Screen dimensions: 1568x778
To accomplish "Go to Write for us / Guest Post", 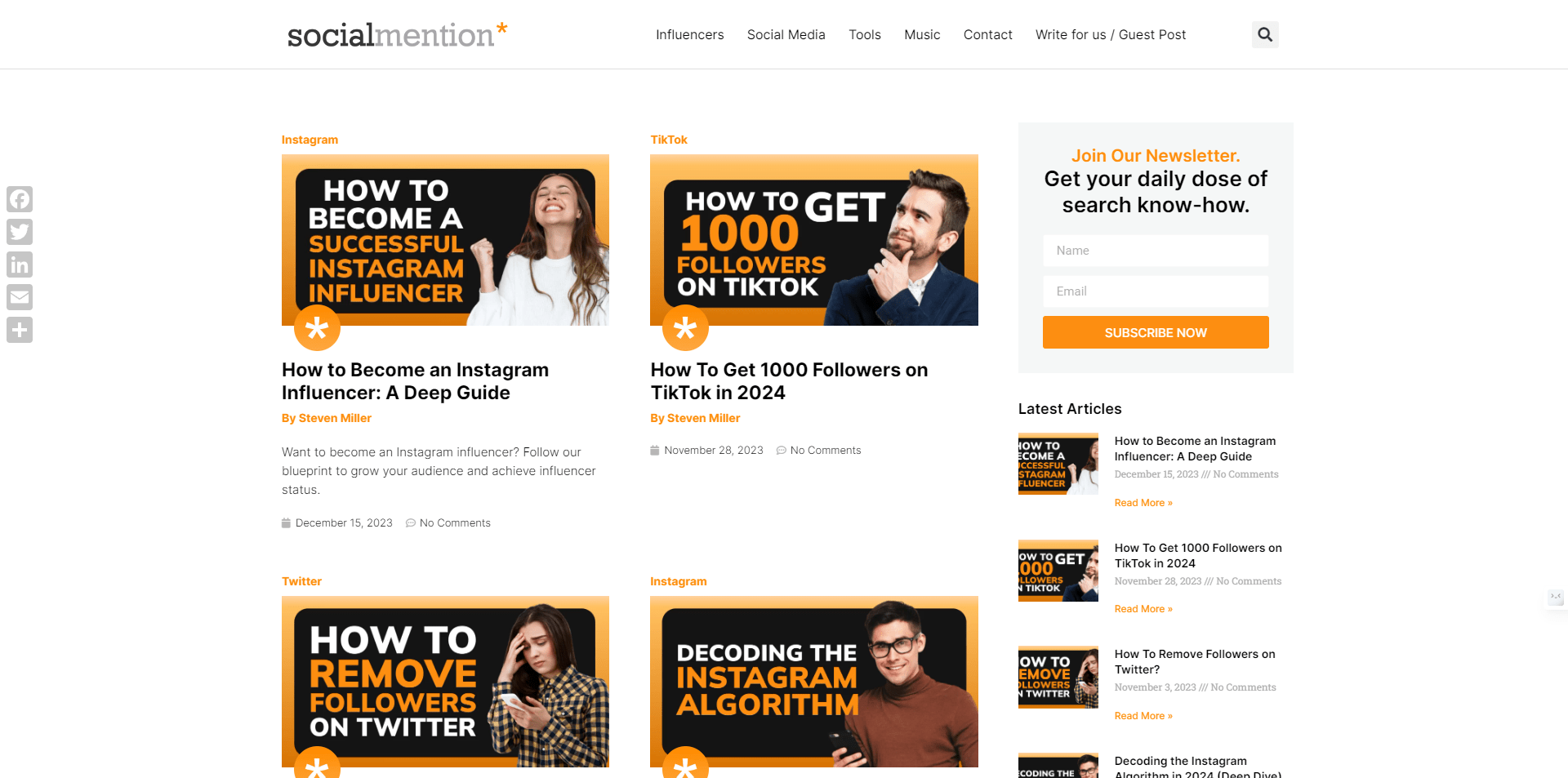I will pyautogui.click(x=1111, y=34).
